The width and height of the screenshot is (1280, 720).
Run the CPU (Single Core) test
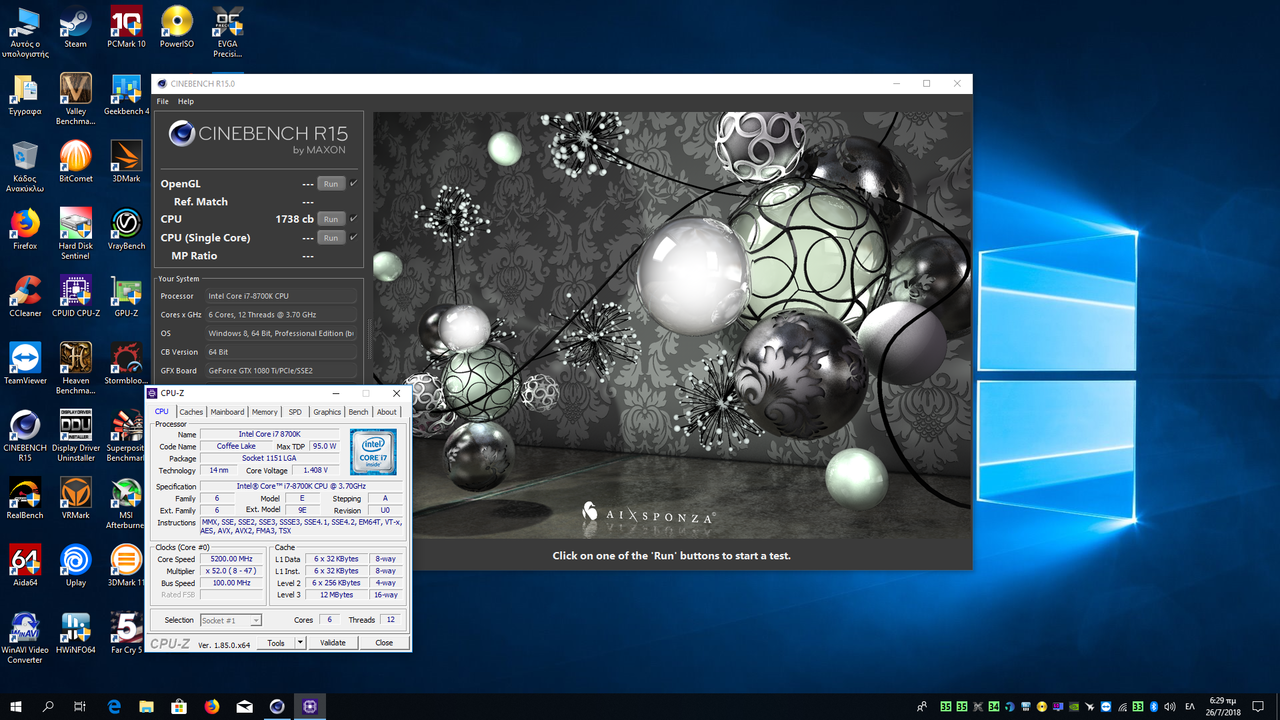click(x=331, y=238)
